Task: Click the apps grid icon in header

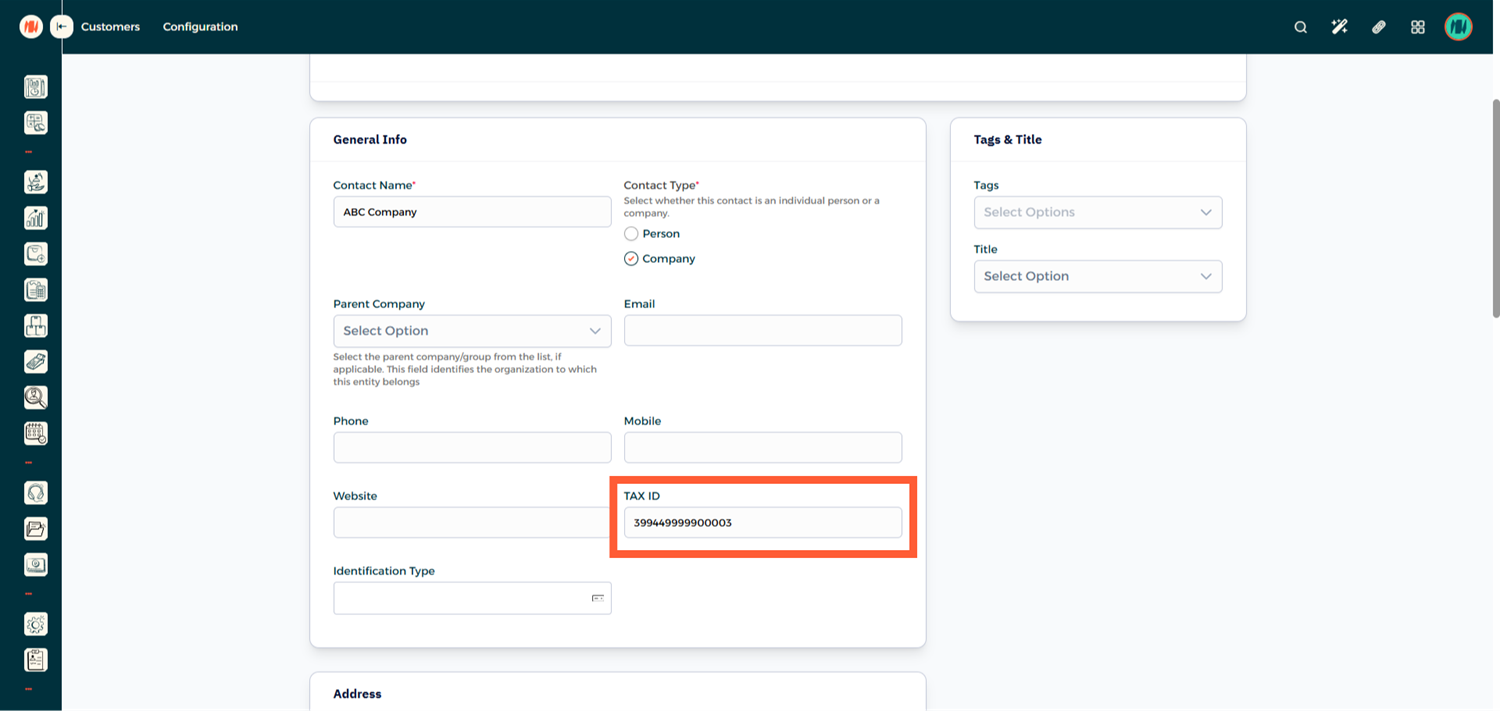Action: coord(1417,27)
